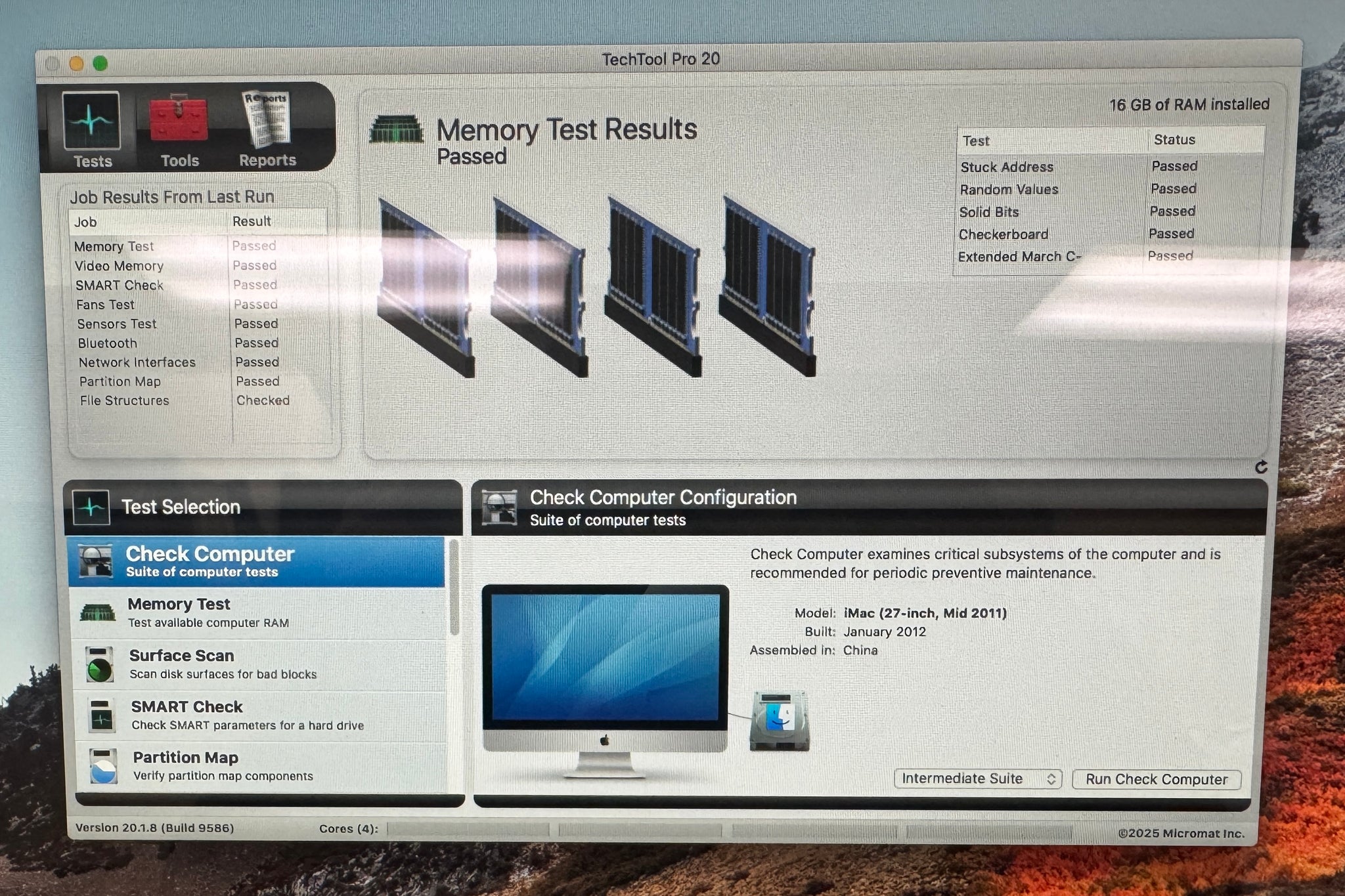The height and width of the screenshot is (896, 1345).
Task: Select the Partition Map disk icon
Action: (x=103, y=766)
